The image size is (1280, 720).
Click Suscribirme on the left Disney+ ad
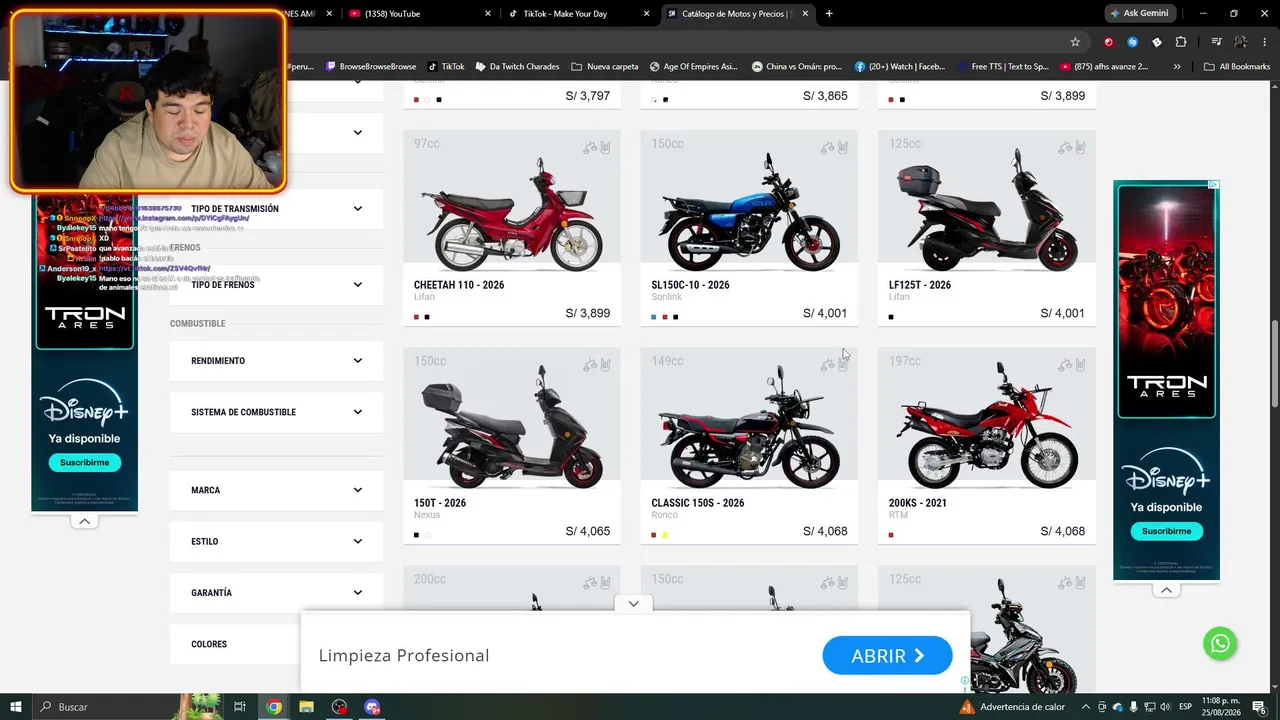(x=85, y=462)
